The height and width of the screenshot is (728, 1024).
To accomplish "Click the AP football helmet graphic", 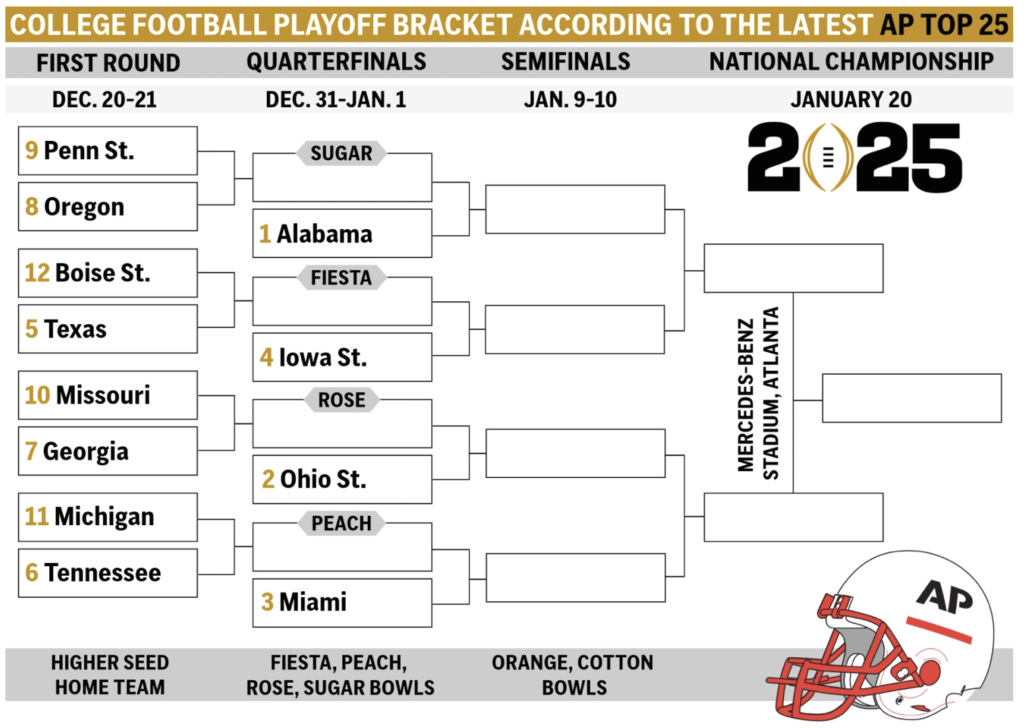I will coord(881,635).
